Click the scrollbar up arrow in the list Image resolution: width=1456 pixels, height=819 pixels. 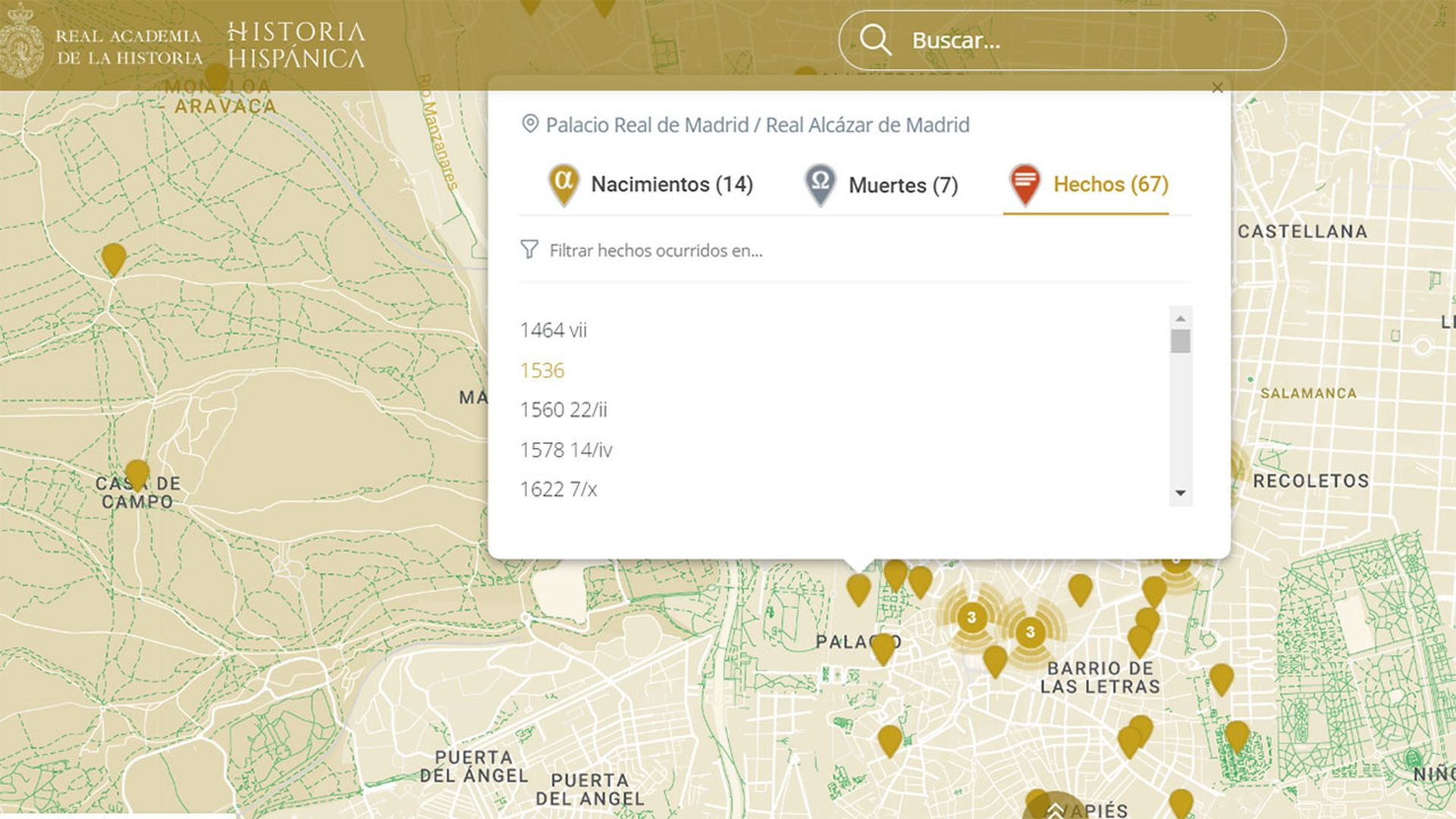tap(1180, 318)
